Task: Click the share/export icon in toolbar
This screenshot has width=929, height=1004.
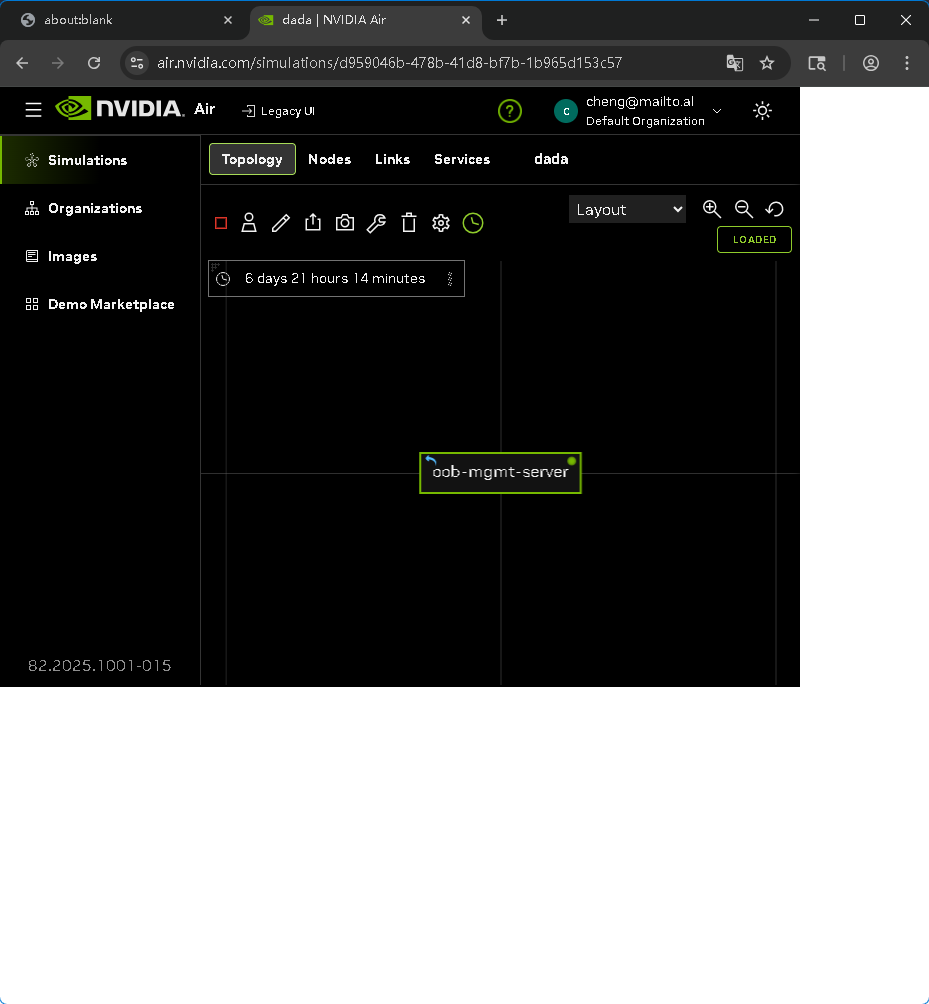Action: tap(313, 223)
